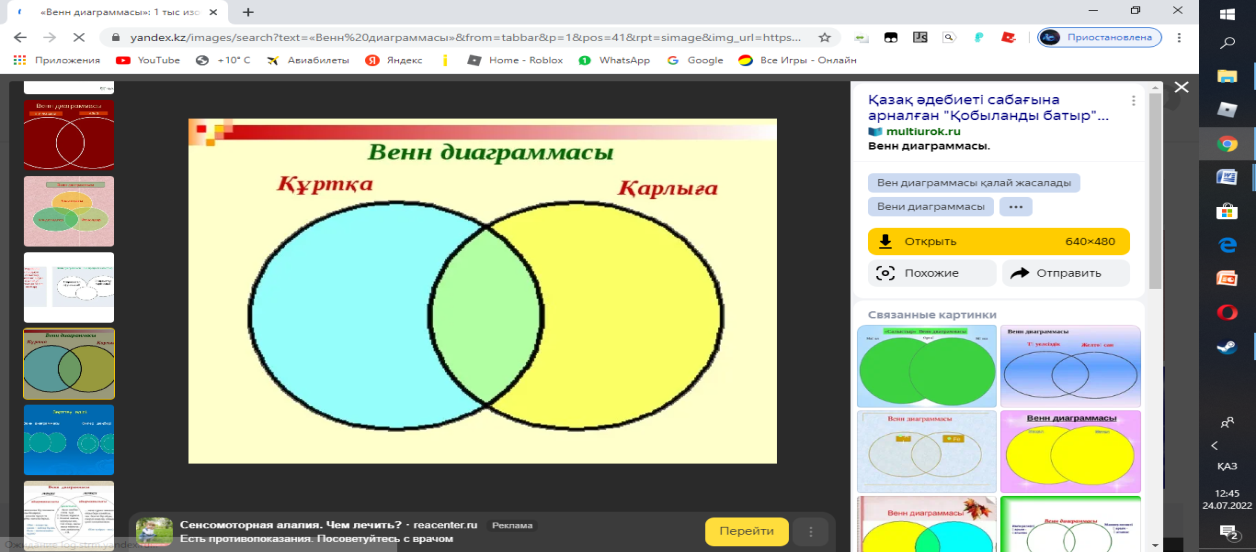Open the Яндекс bookmark
Image resolution: width=1256 pixels, height=552 pixels.
[x=394, y=60]
